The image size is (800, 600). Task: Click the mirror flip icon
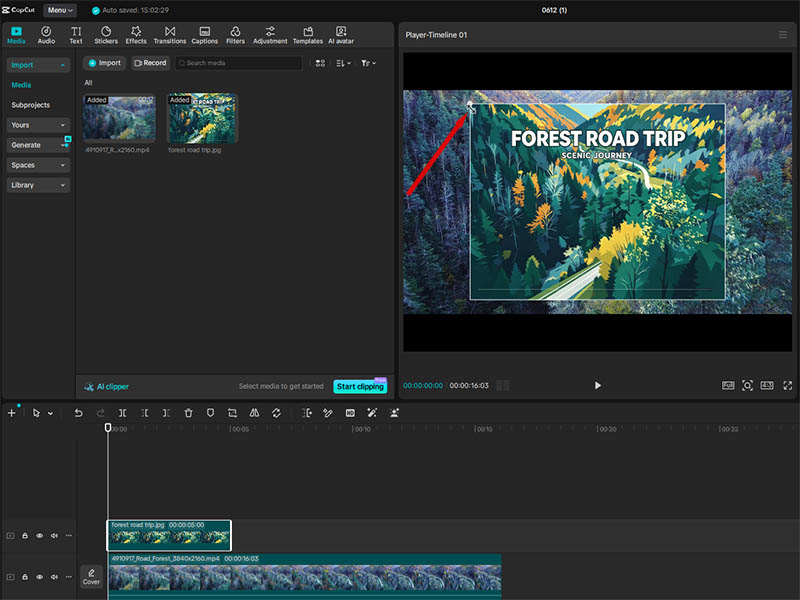coord(254,413)
